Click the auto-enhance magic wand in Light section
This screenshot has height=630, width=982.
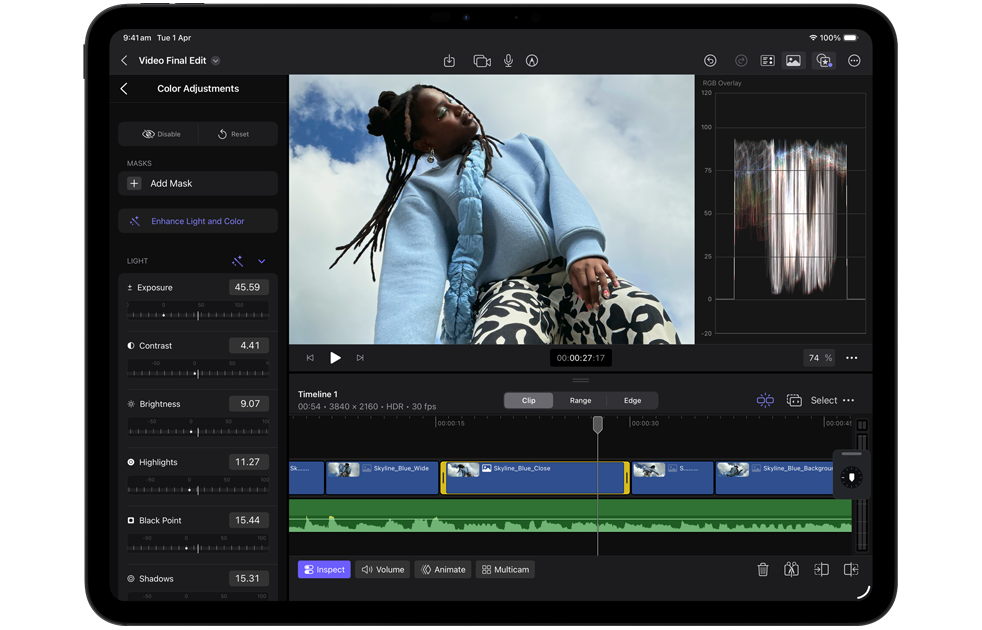point(237,261)
